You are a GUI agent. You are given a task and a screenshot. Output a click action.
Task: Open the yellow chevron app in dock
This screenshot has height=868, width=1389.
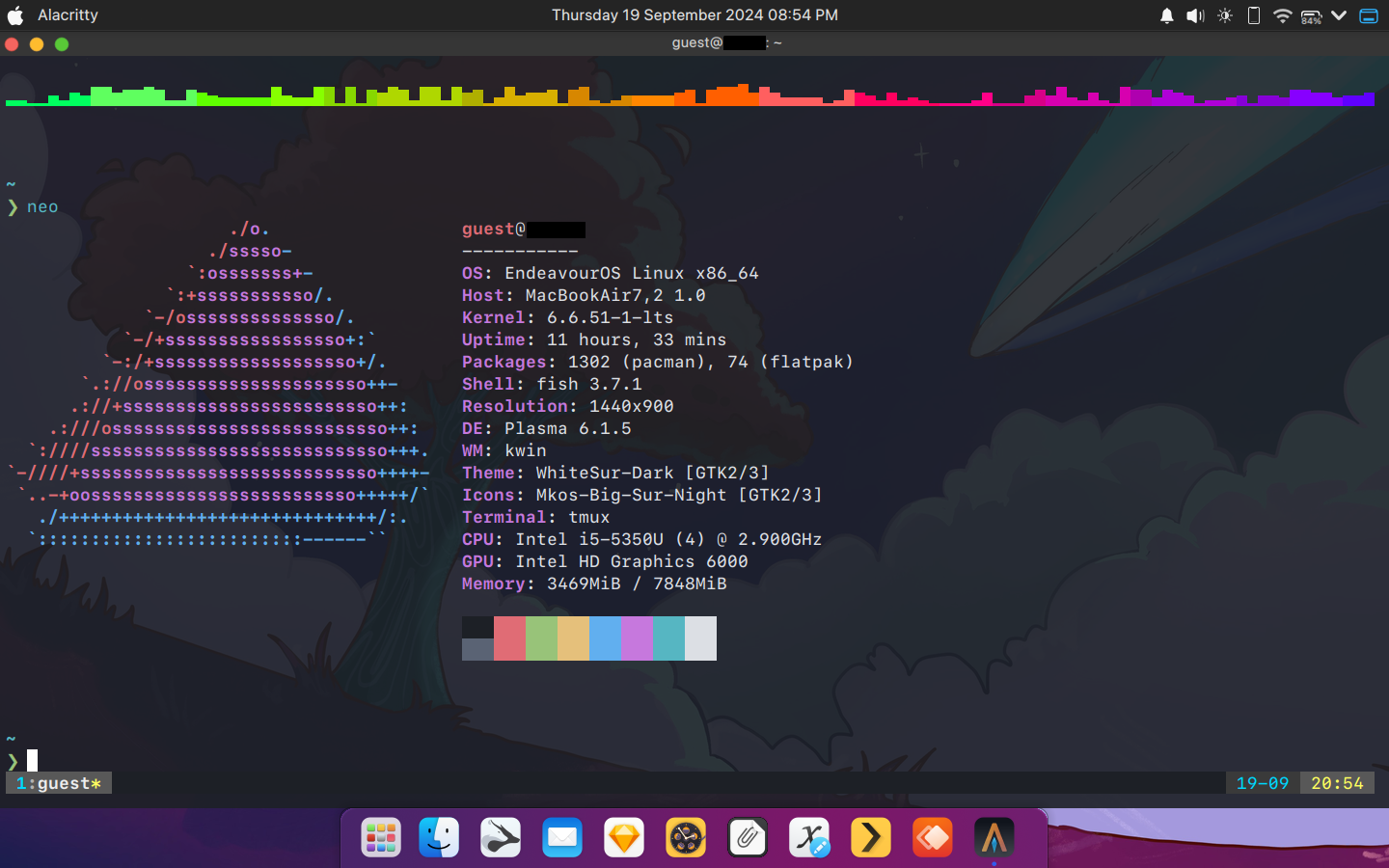pos(871,838)
